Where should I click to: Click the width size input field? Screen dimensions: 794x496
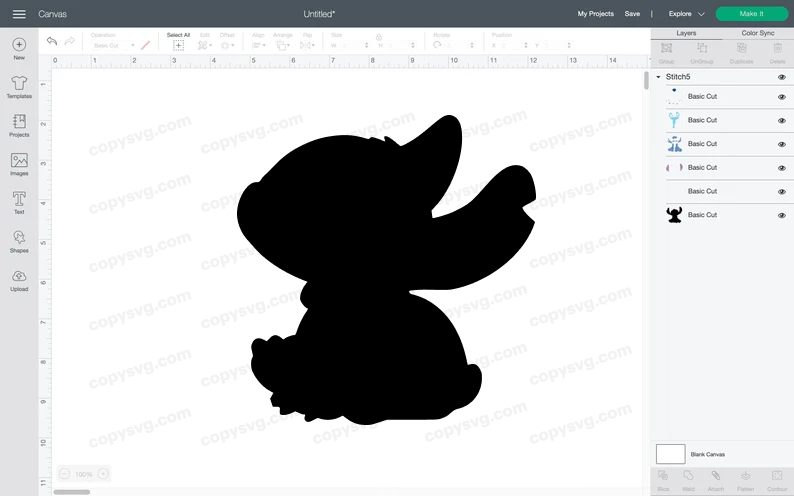pyautogui.click(x=353, y=46)
